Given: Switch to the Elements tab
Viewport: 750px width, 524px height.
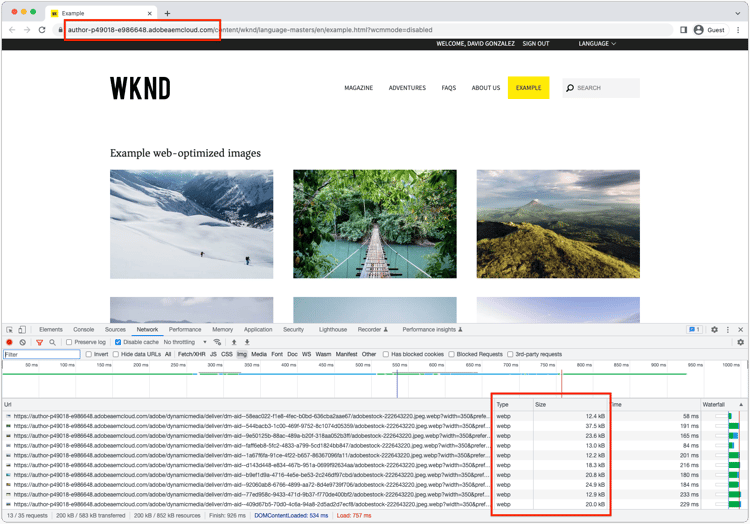Looking at the screenshot, I should coord(51,330).
